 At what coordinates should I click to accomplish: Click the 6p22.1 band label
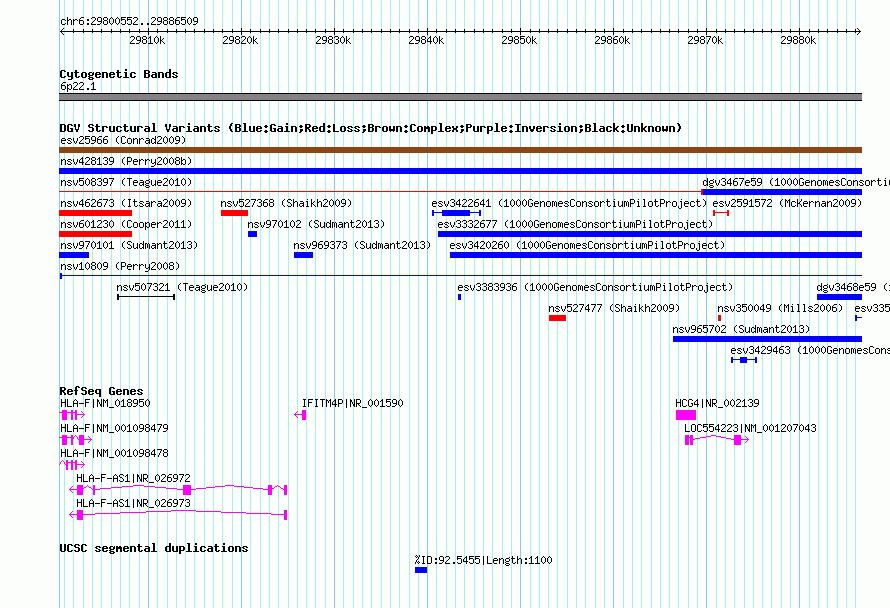[x=78, y=86]
